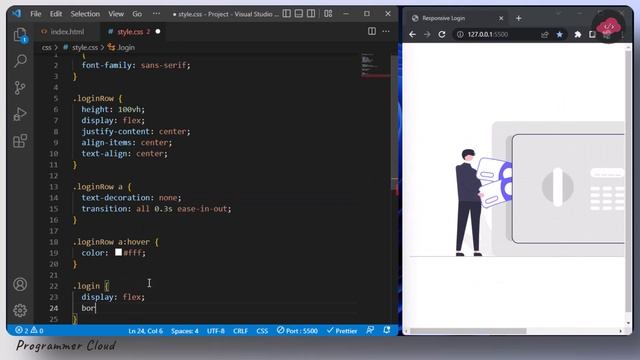Screen dimensions: 640x360
Task: Click browser horizontal scrollbar thumb
Action: pos(468,331)
